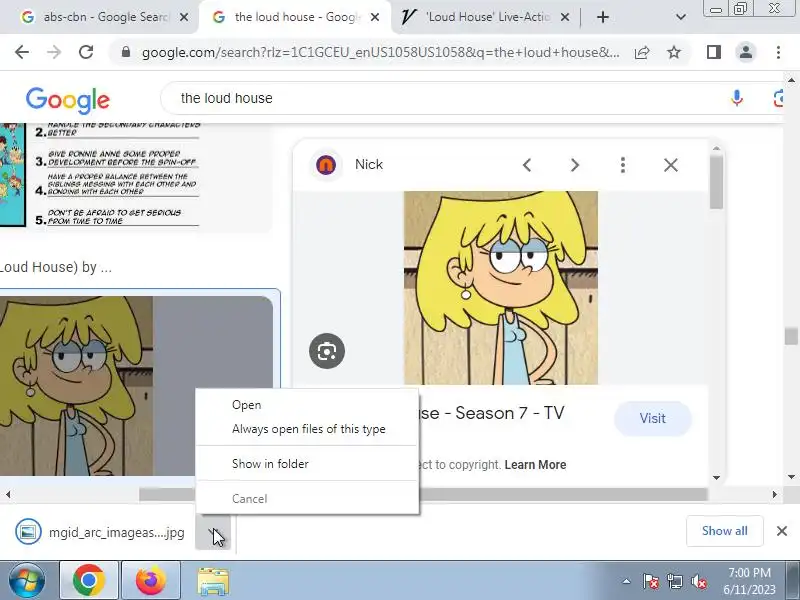Click the muted volume tray icon
The image size is (800, 600).
698,581
